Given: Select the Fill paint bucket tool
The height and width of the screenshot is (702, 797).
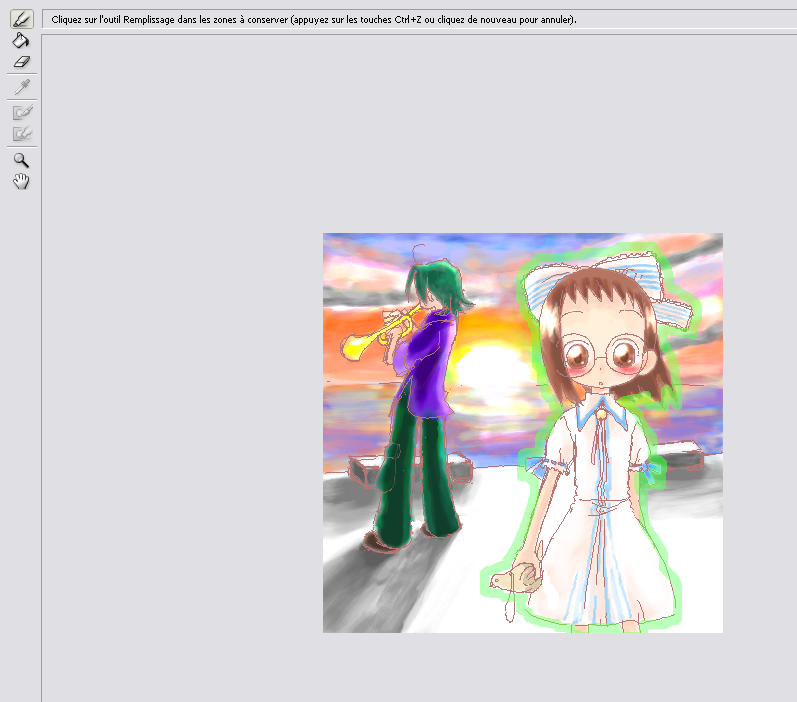Looking at the screenshot, I should (x=21, y=40).
